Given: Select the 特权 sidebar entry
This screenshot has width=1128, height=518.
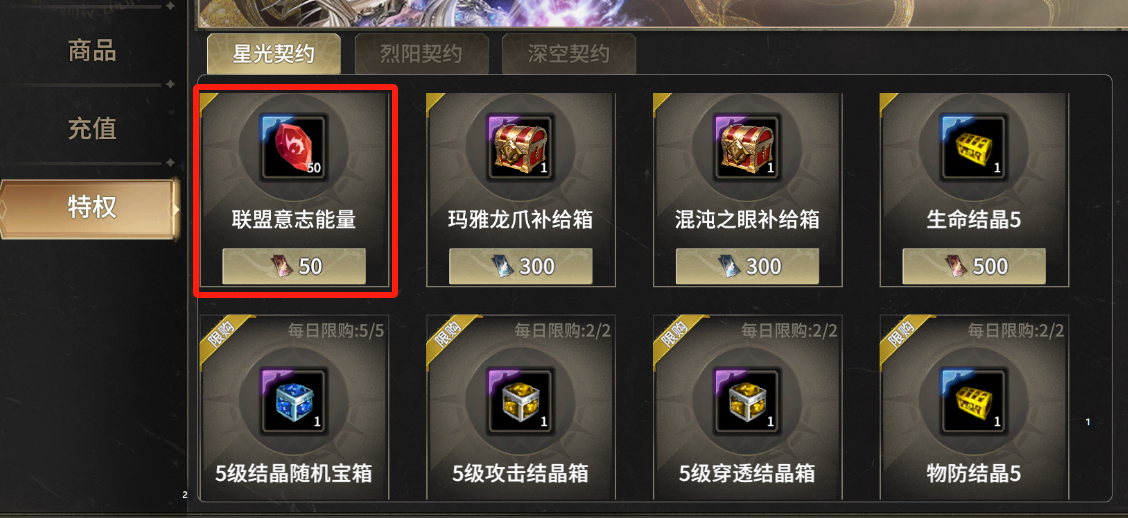Looking at the screenshot, I should [x=88, y=208].
